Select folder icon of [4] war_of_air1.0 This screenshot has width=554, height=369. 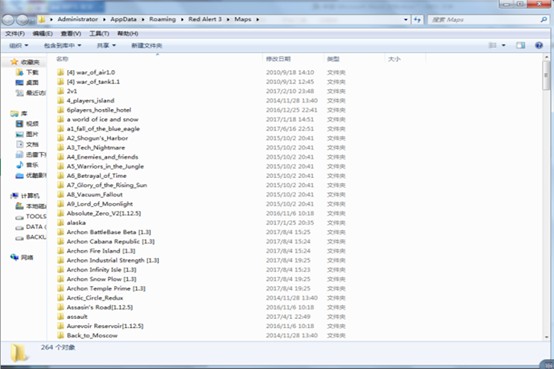[61, 72]
